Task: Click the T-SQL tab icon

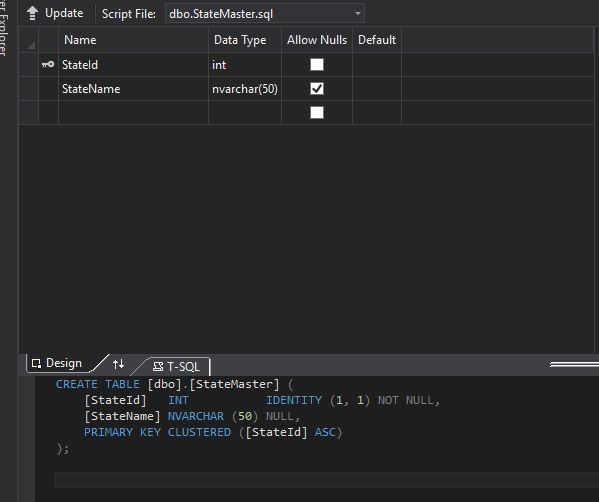Action: pos(158,367)
